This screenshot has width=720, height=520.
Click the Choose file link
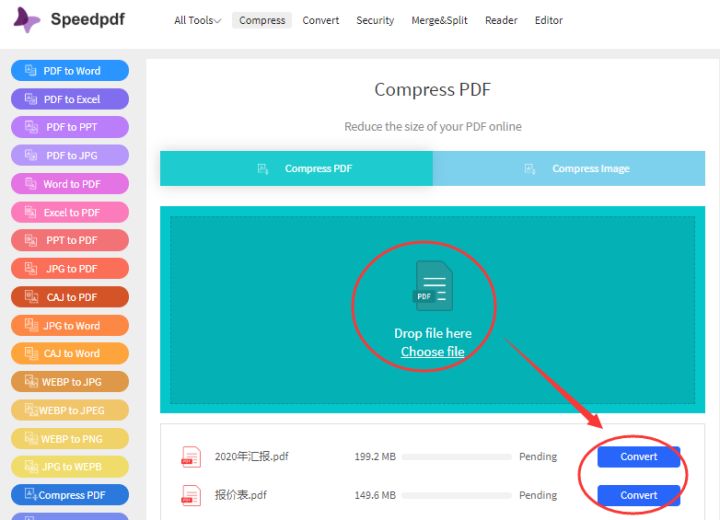[x=433, y=351]
